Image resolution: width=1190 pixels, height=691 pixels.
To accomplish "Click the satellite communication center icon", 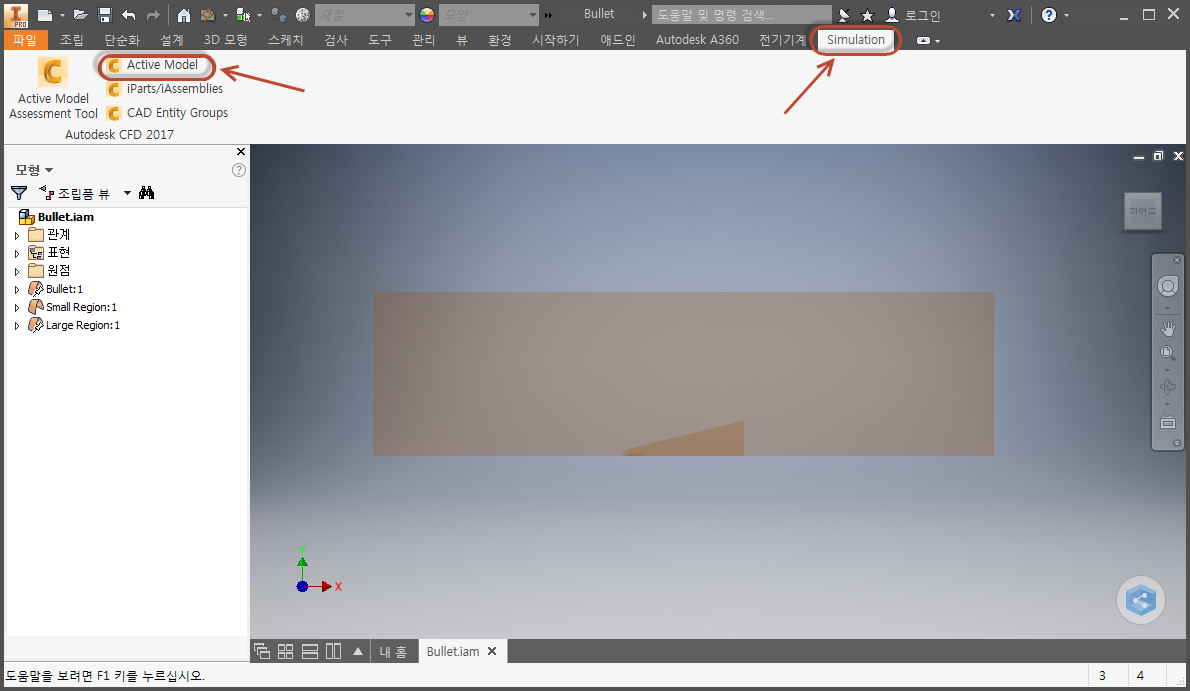I will [844, 15].
